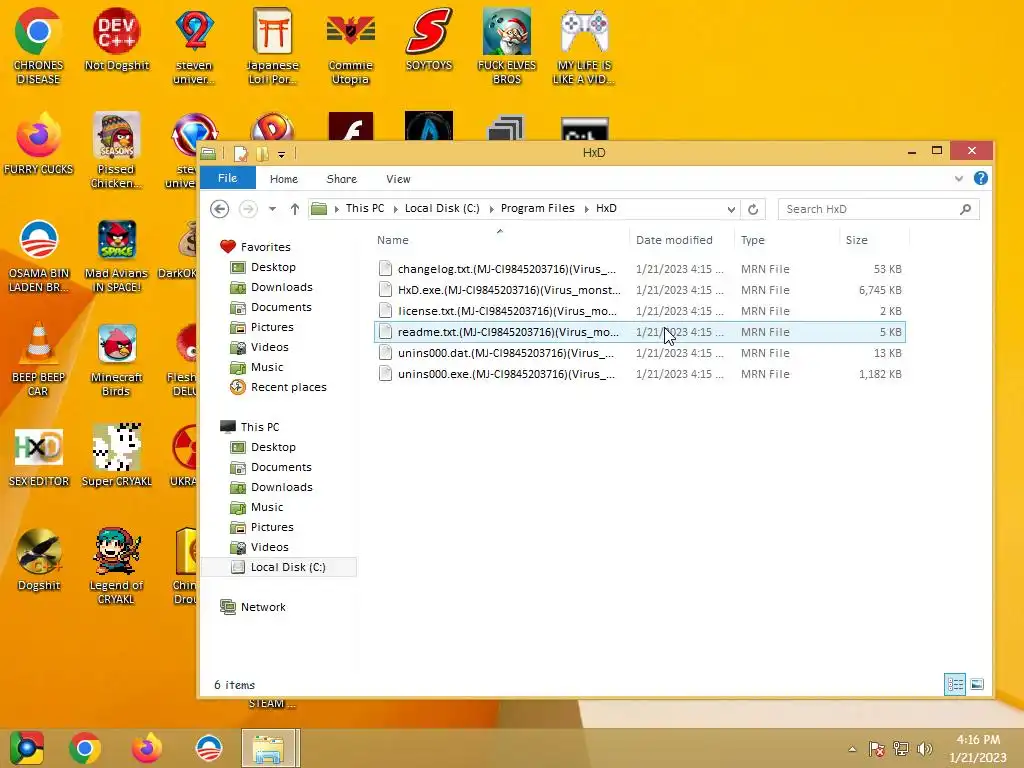Open the FURRY CUCKS Firefox desktop icon
1024x768 pixels.
point(38,143)
